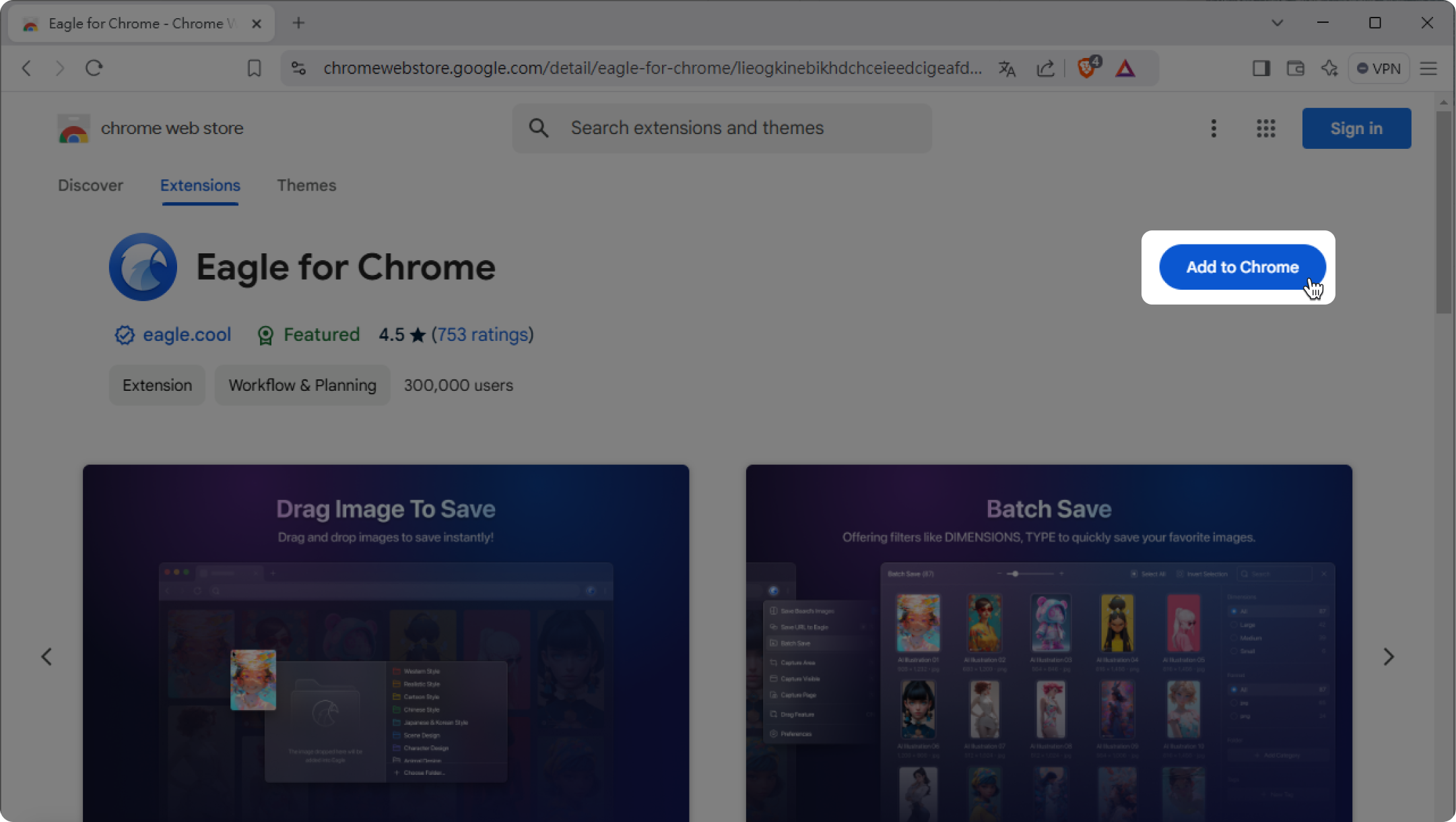The image size is (1456, 822).
Task: Open browser hamburger main menu
Action: (x=1428, y=68)
